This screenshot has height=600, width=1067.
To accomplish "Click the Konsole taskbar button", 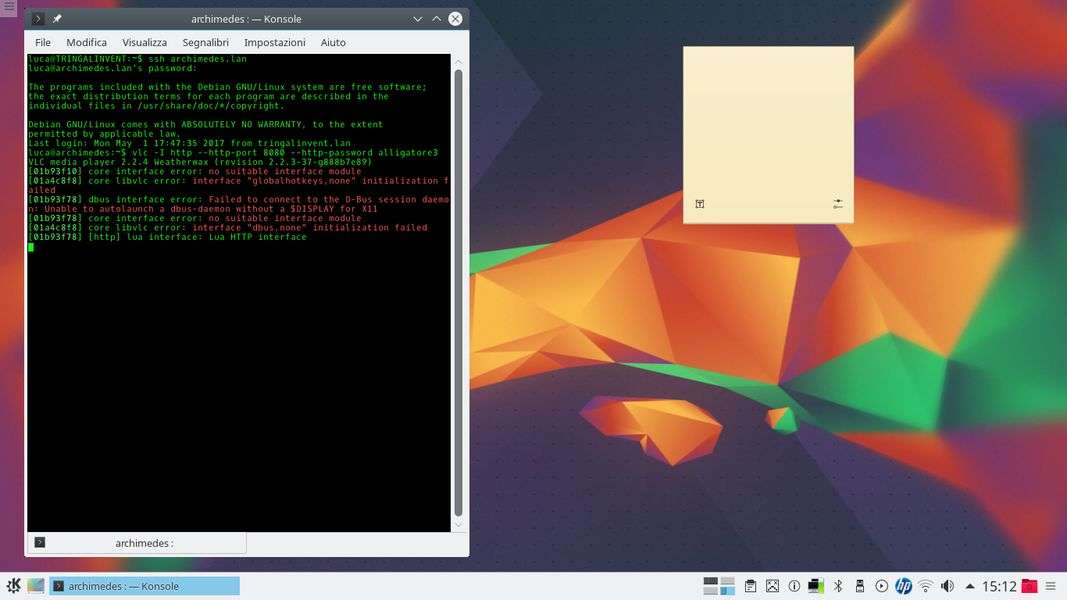I will click(145, 586).
